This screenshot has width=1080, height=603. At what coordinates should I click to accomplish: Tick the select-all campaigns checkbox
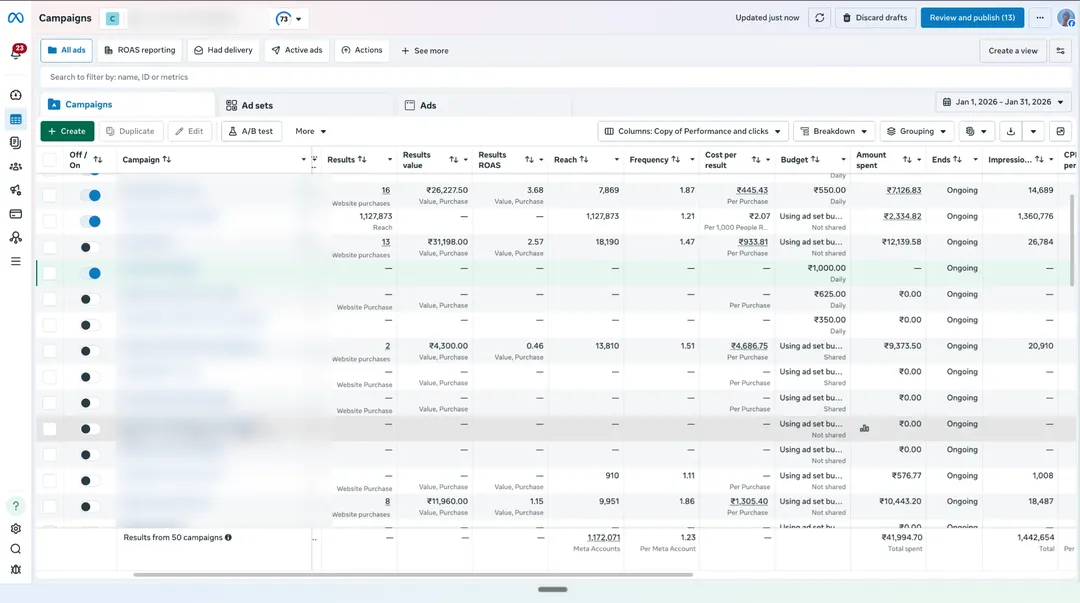50,160
